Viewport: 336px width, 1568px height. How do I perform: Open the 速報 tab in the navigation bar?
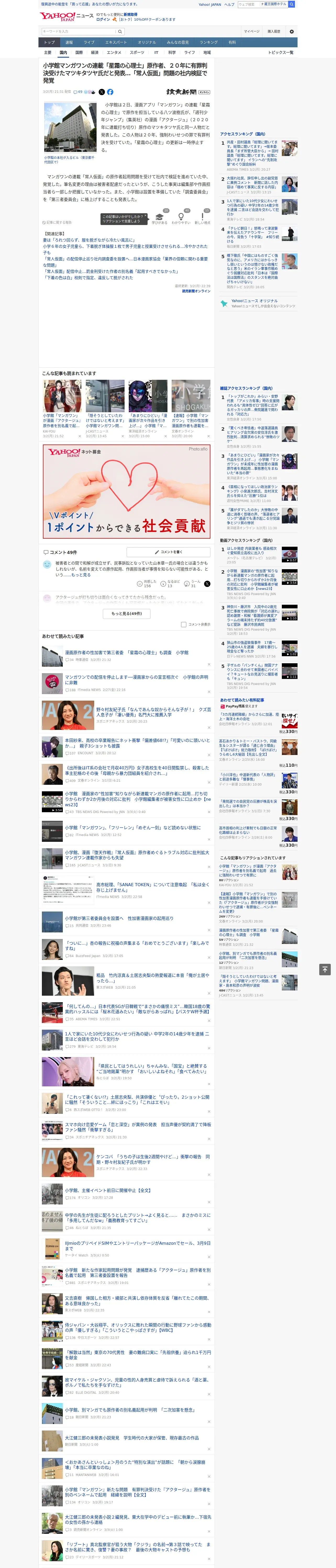point(69,43)
